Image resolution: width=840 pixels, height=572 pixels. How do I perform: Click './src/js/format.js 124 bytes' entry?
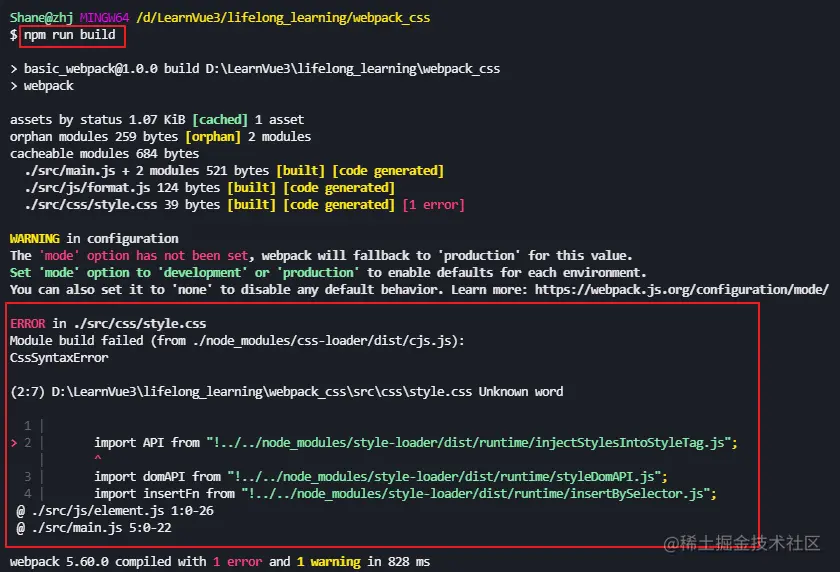(x=209, y=188)
